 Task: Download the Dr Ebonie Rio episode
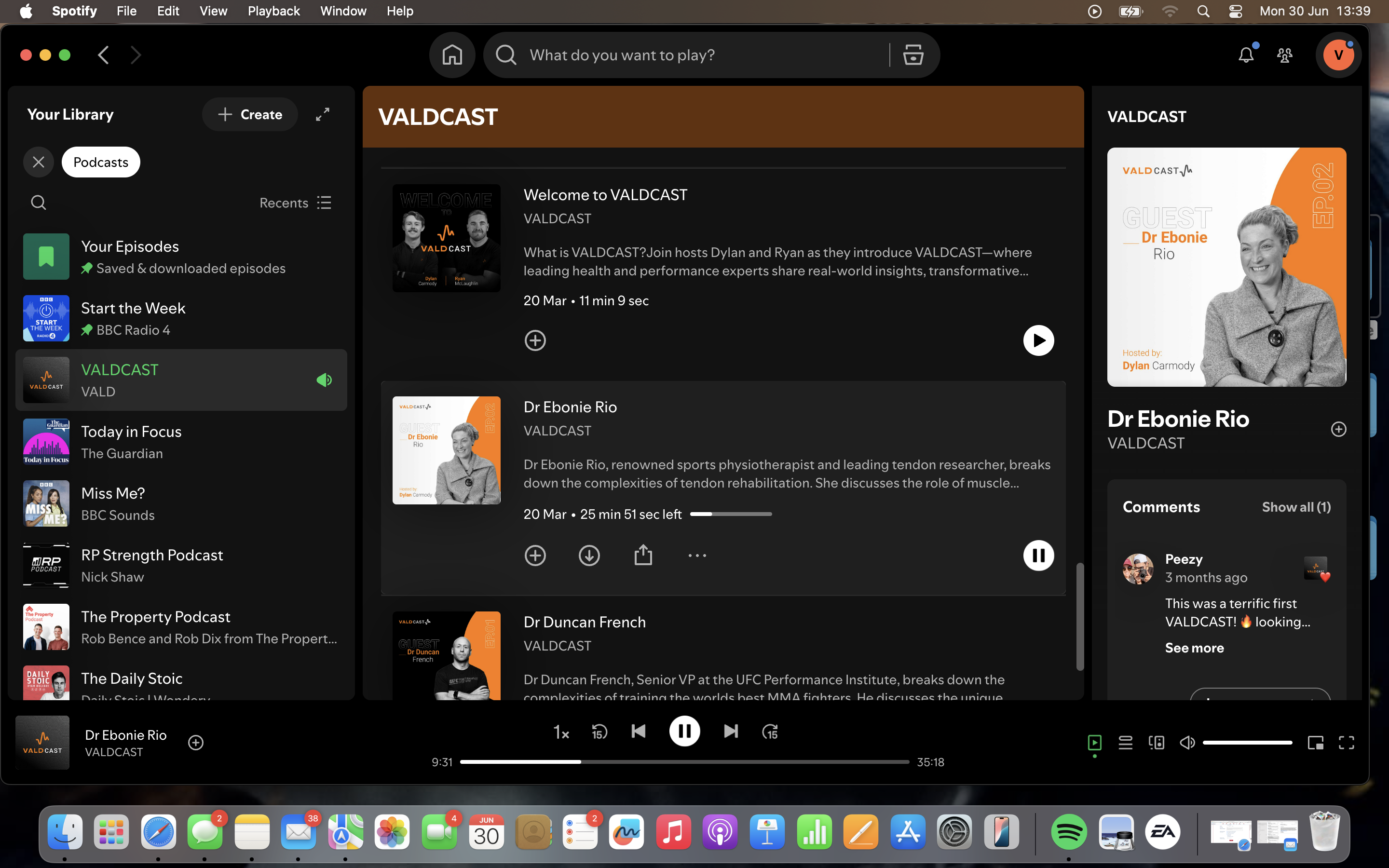tap(589, 555)
